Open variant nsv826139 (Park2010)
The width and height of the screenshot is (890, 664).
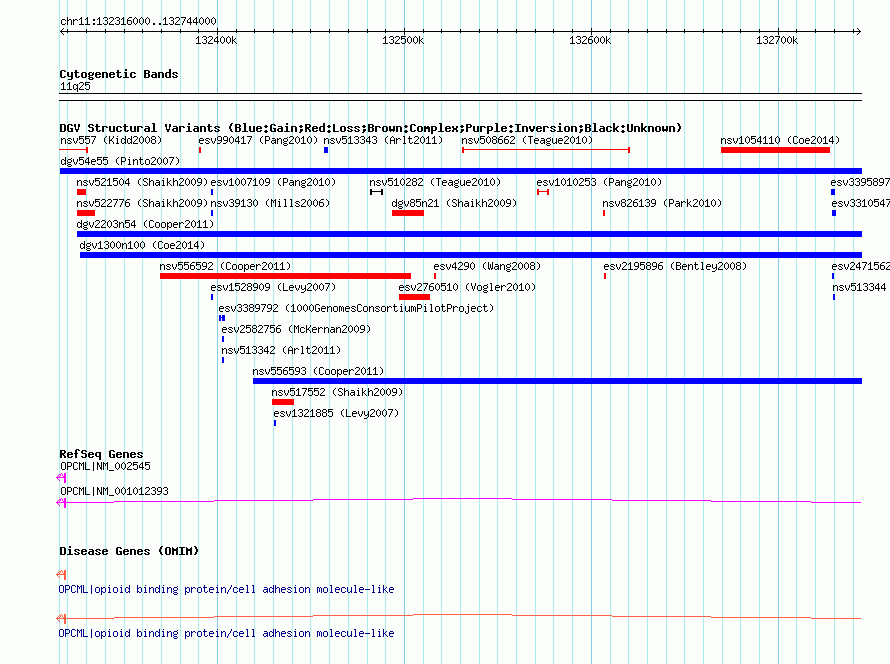click(662, 203)
